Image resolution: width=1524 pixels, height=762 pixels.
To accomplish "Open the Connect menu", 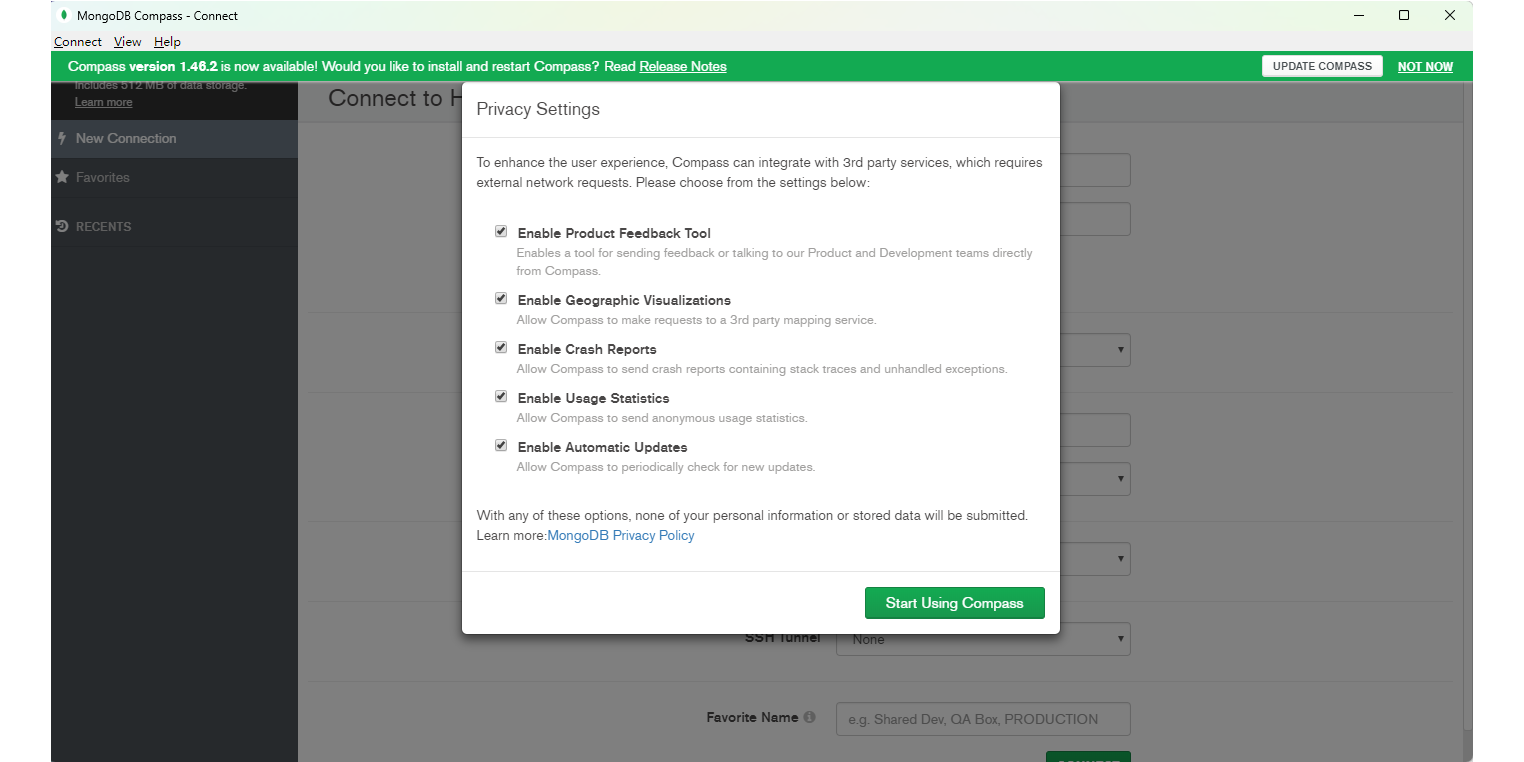I will click(77, 42).
